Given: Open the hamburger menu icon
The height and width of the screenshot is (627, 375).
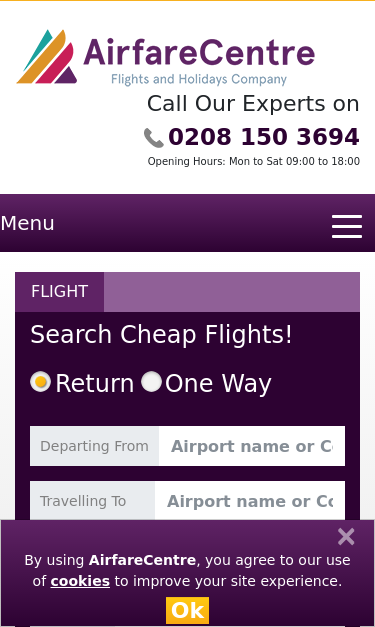Looking at the screenshot, I should (347, 226).
